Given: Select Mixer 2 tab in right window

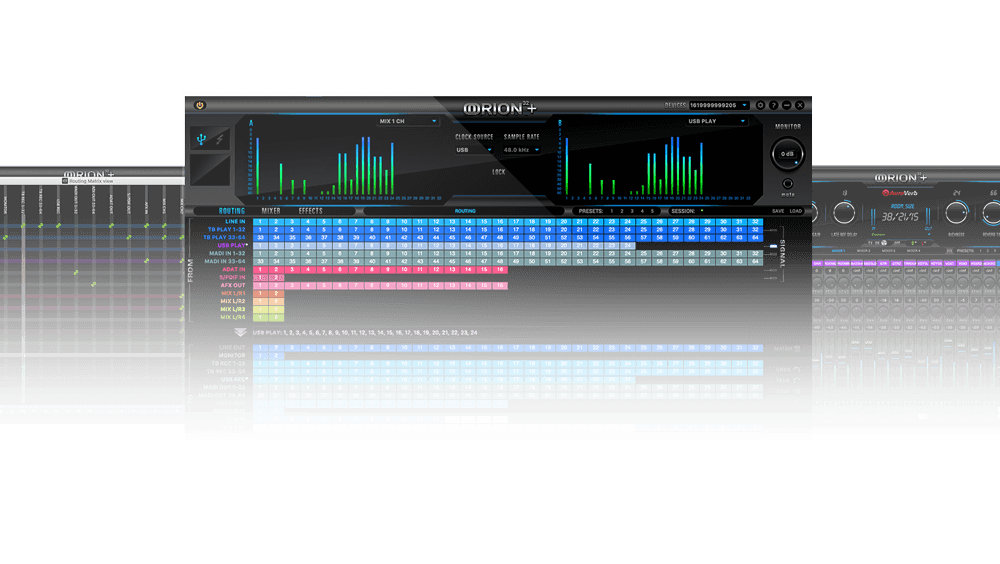Looking at the screenshot, I should pos(863,251).
